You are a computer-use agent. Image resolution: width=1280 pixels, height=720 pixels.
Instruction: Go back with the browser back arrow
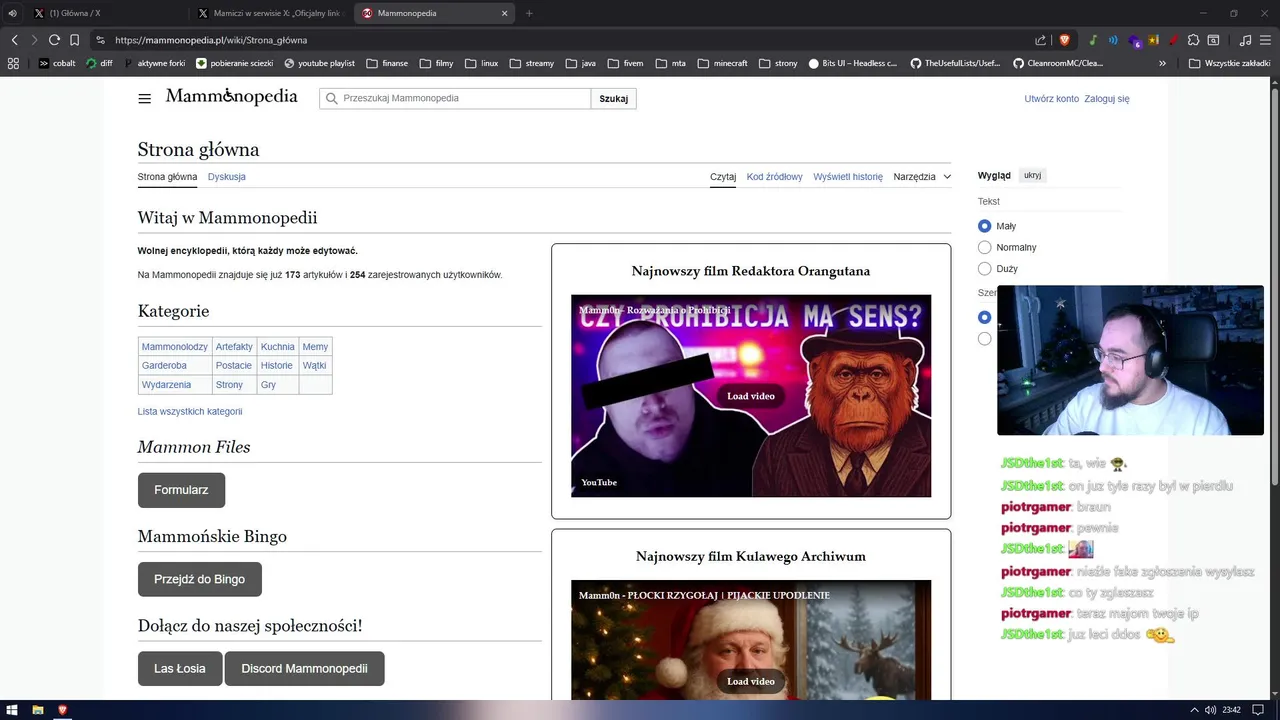click(14, 40)
